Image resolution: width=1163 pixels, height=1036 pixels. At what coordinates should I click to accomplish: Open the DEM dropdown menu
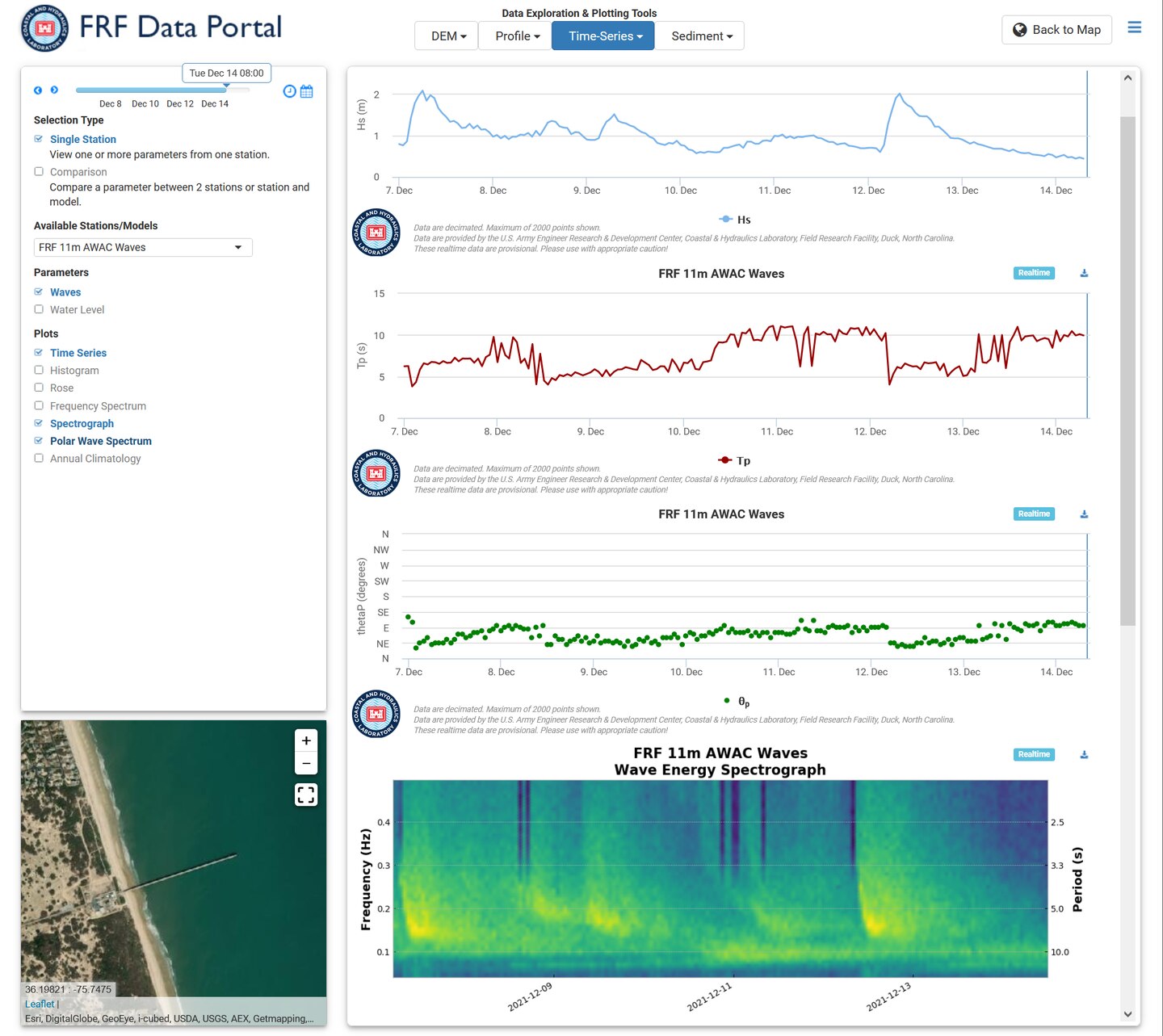446,36
